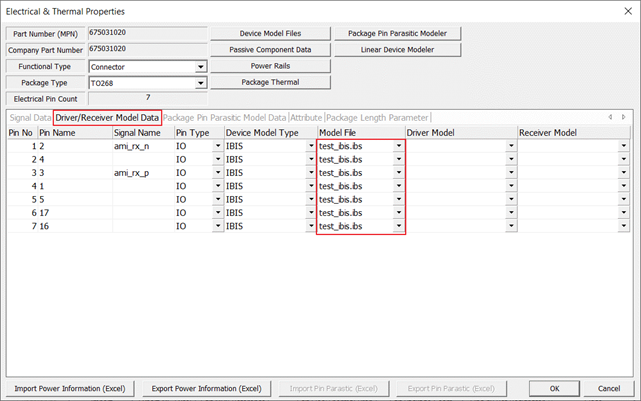Image resolution: width=641 pixels, height=401 pixels.
Task: Click the Signal Name cell ami_rx_p
Action: point(142,173)
